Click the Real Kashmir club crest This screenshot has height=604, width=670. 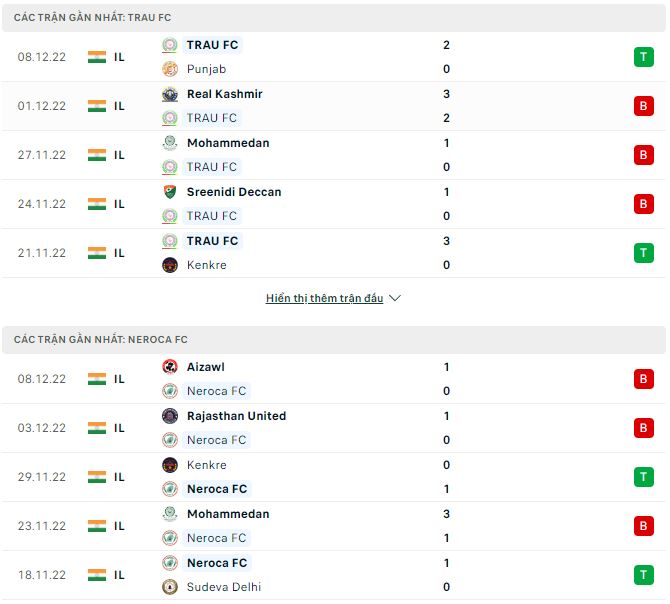coord(170,94)
